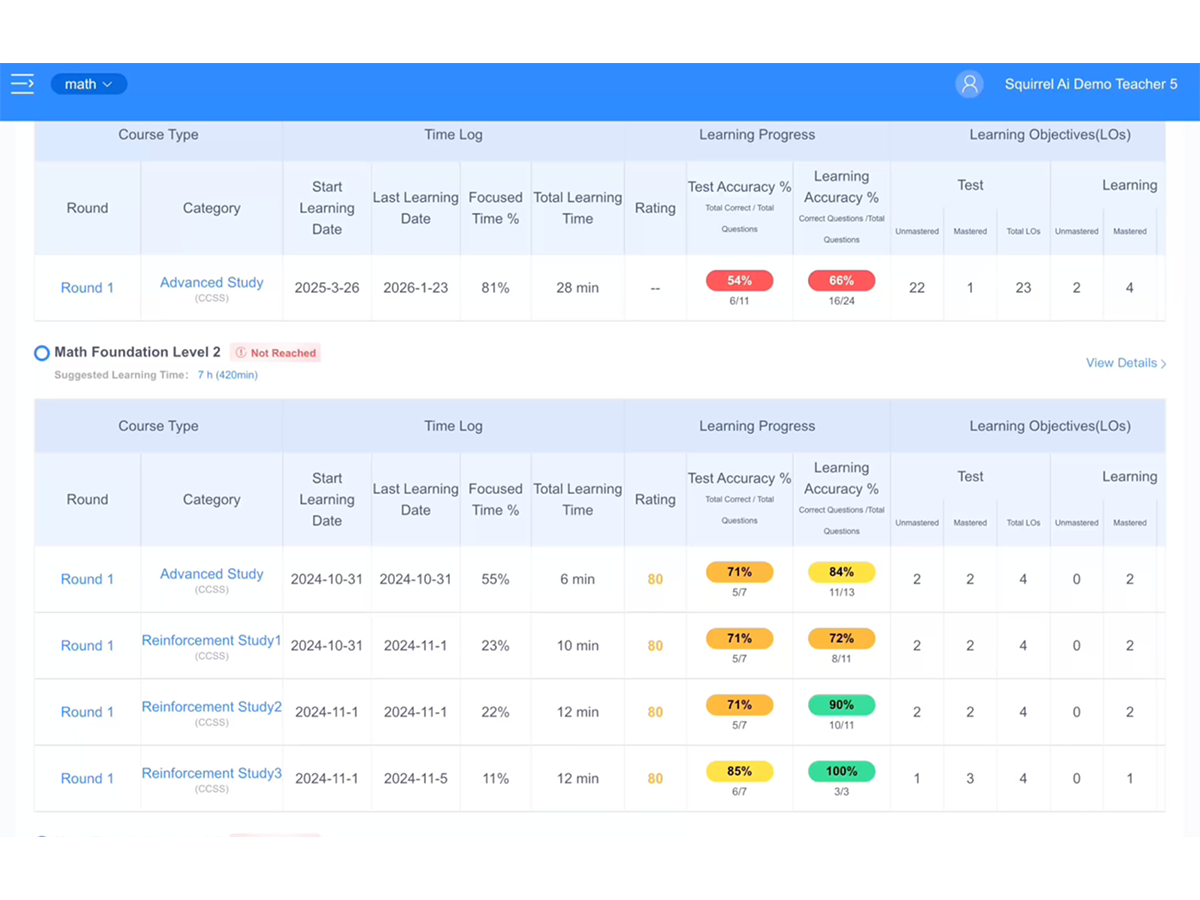Open the hamburger sidebar menu icon

[x=22, y=84]
